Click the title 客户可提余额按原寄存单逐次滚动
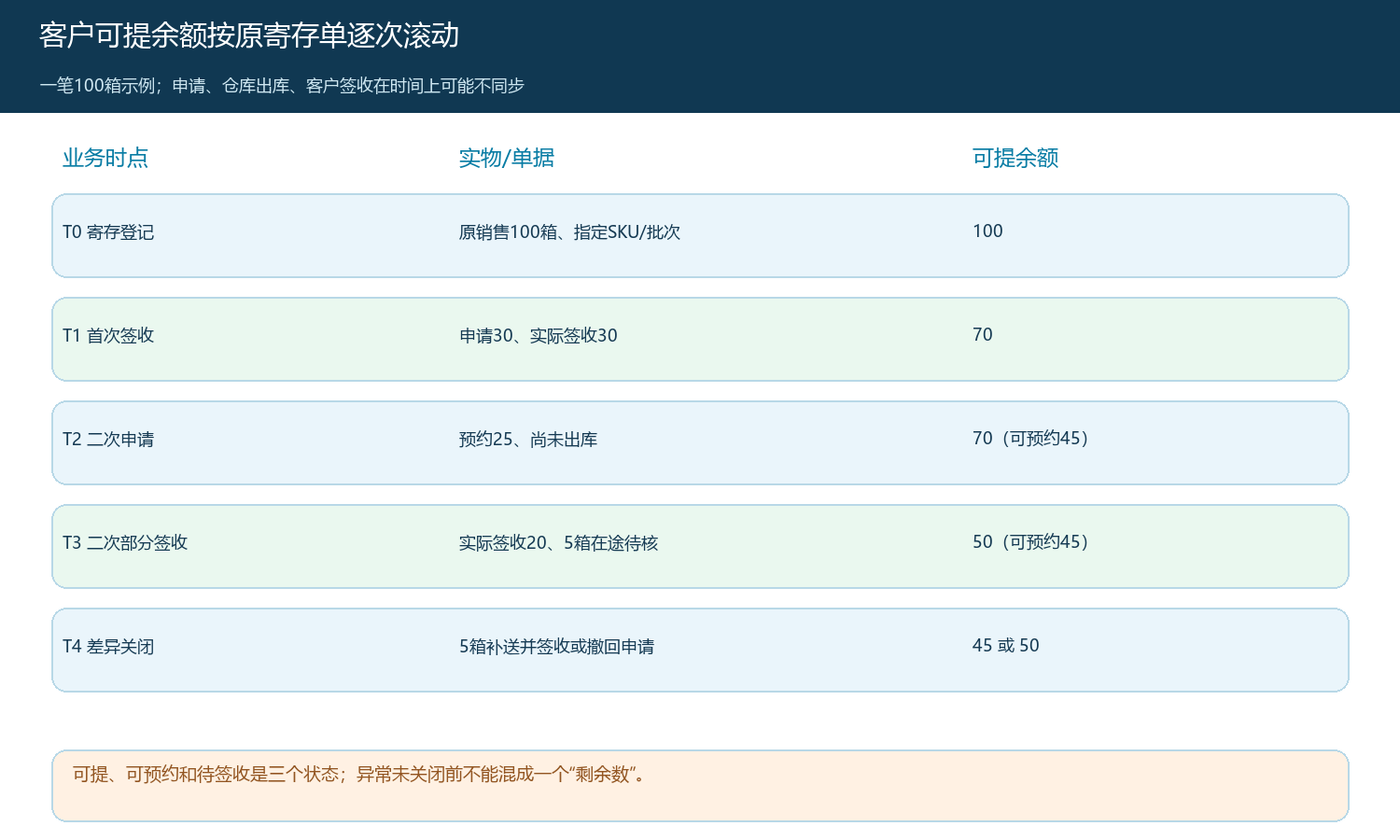Image resolution: width=1400 pixels, height=840 pixels. coord(249,35)
